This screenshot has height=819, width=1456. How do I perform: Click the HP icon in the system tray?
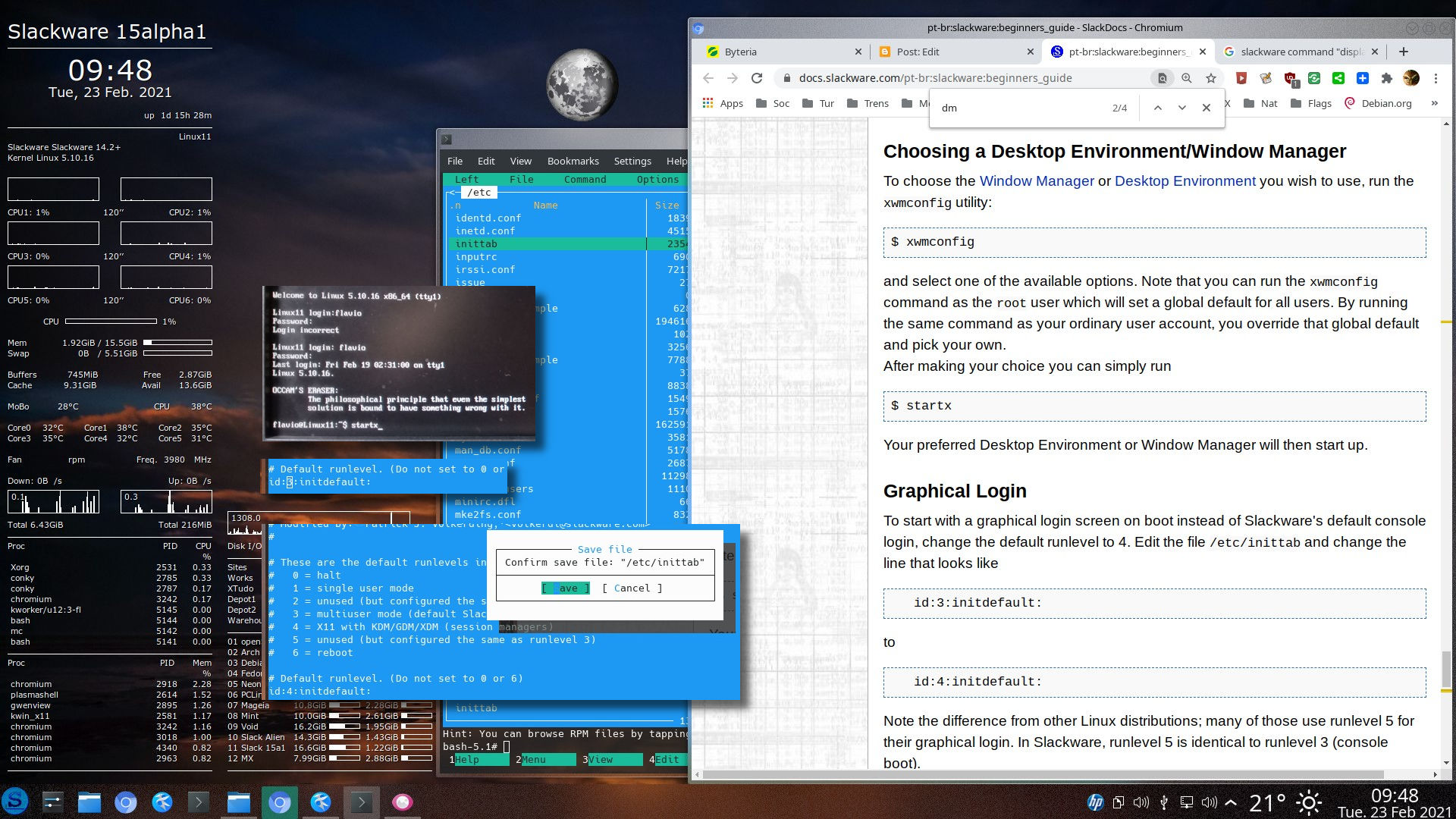pos(1095,802)
